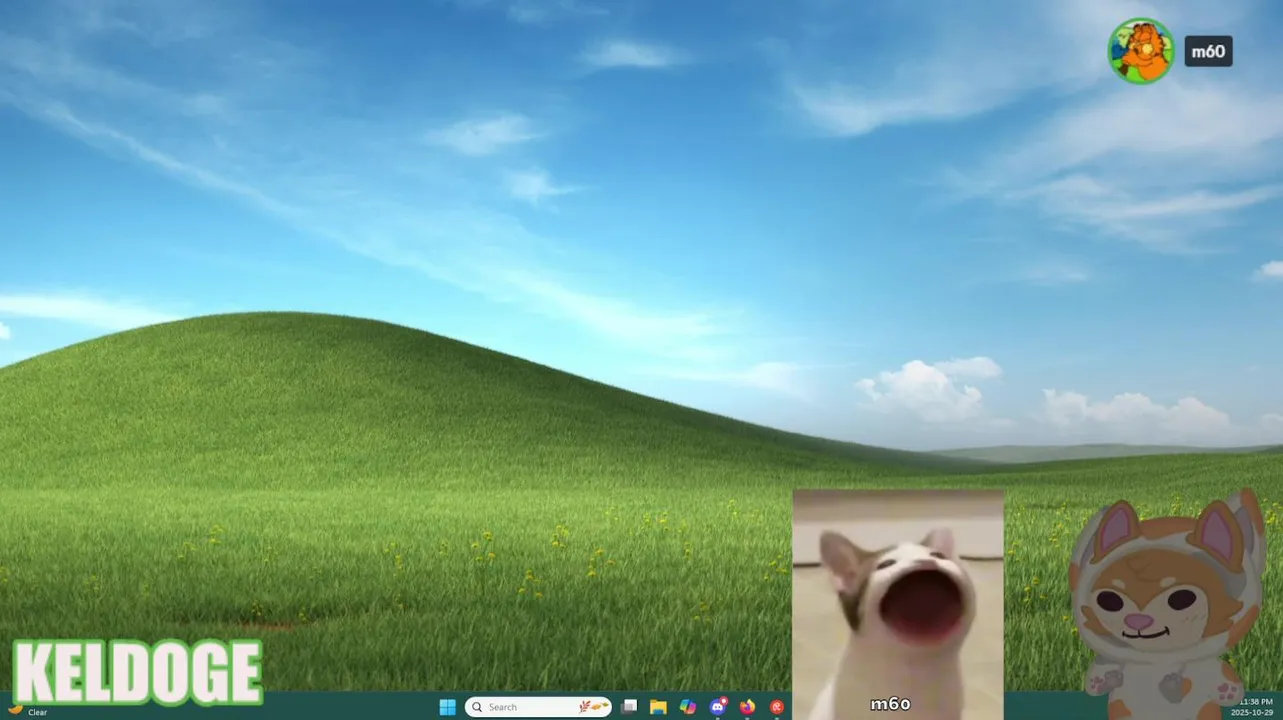Click the m60 name label beside avatar
Image resolution: width=1283 pixels, height=720 pixels.
click(1208, 51)
